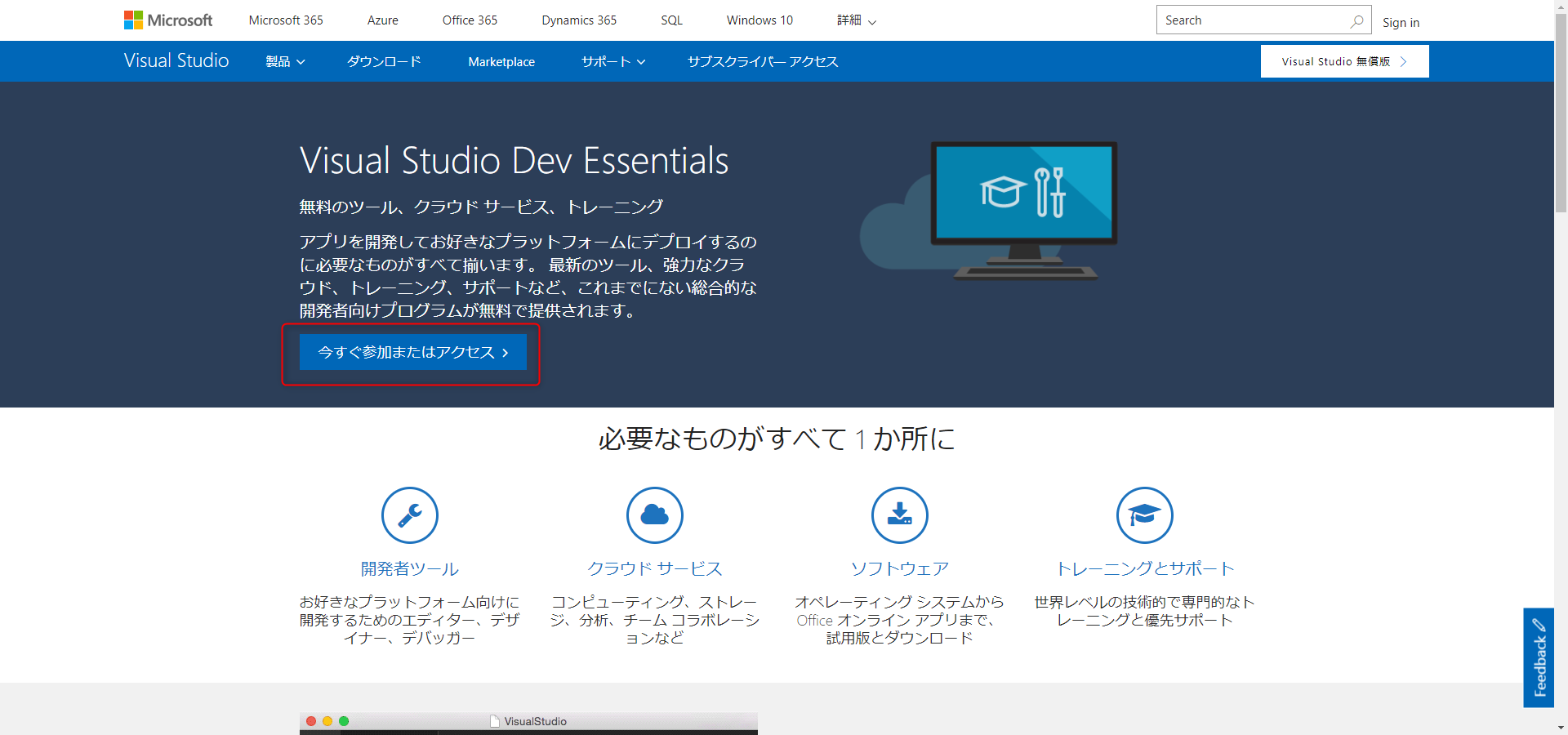Click description text starting コンピューティング、ストレージ
The width and height of the screenshot is (1568, 735).
tap(655, 620)
